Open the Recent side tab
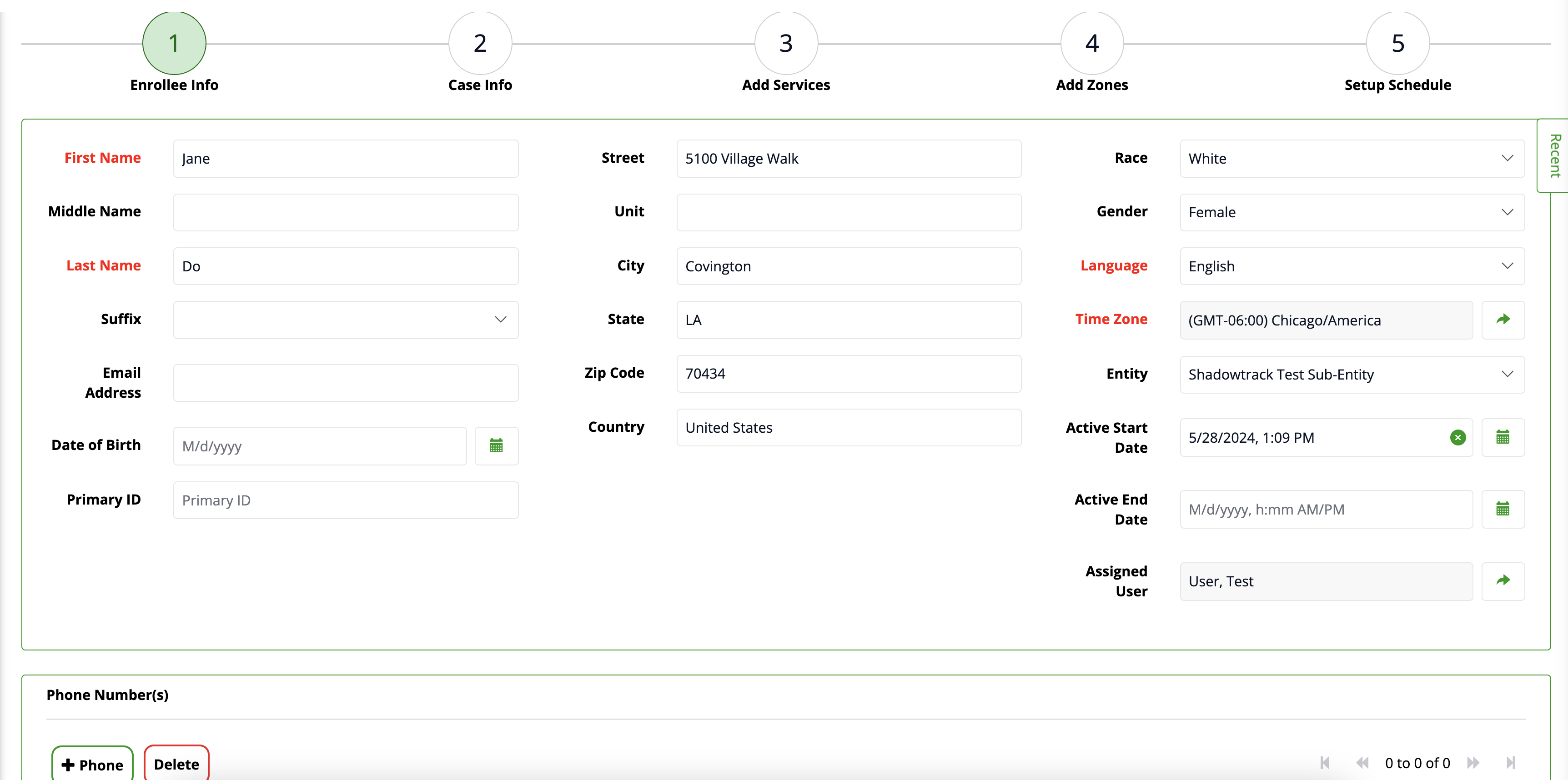1568x780 pixels. 1554,156
